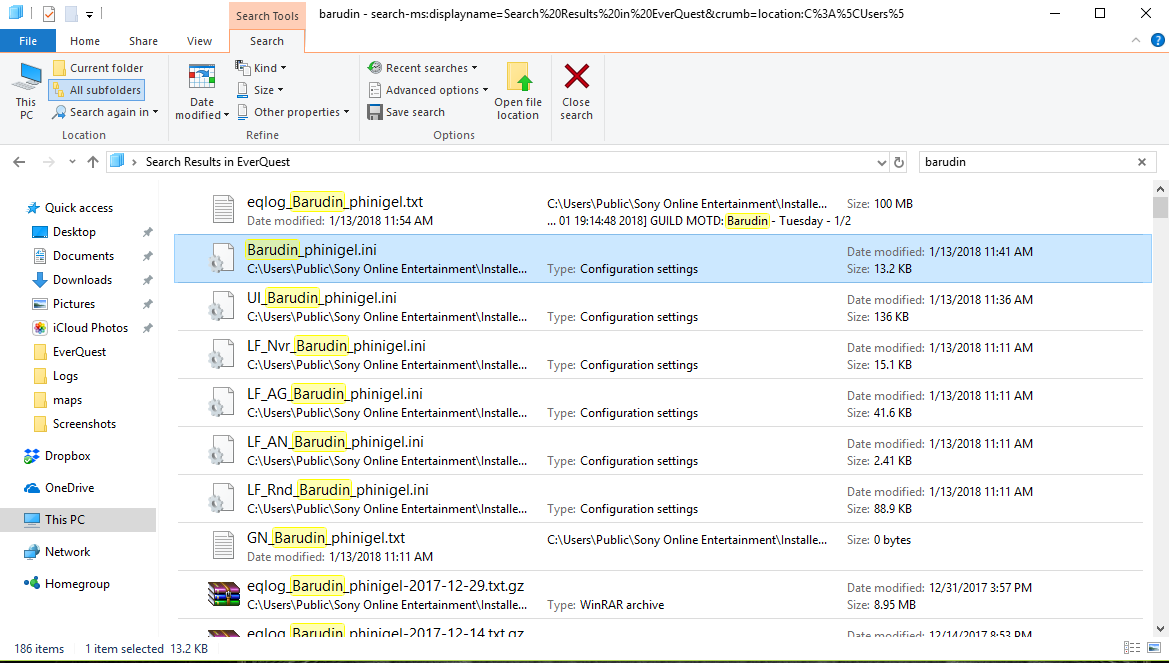Click Save search button

(x=406, y=112)
